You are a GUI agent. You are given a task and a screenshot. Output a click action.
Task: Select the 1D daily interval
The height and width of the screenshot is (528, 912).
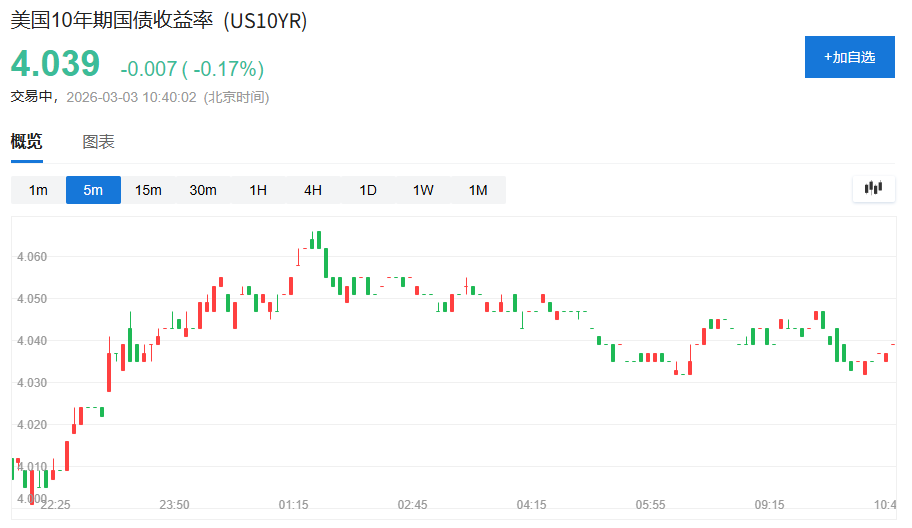point(368,190)
